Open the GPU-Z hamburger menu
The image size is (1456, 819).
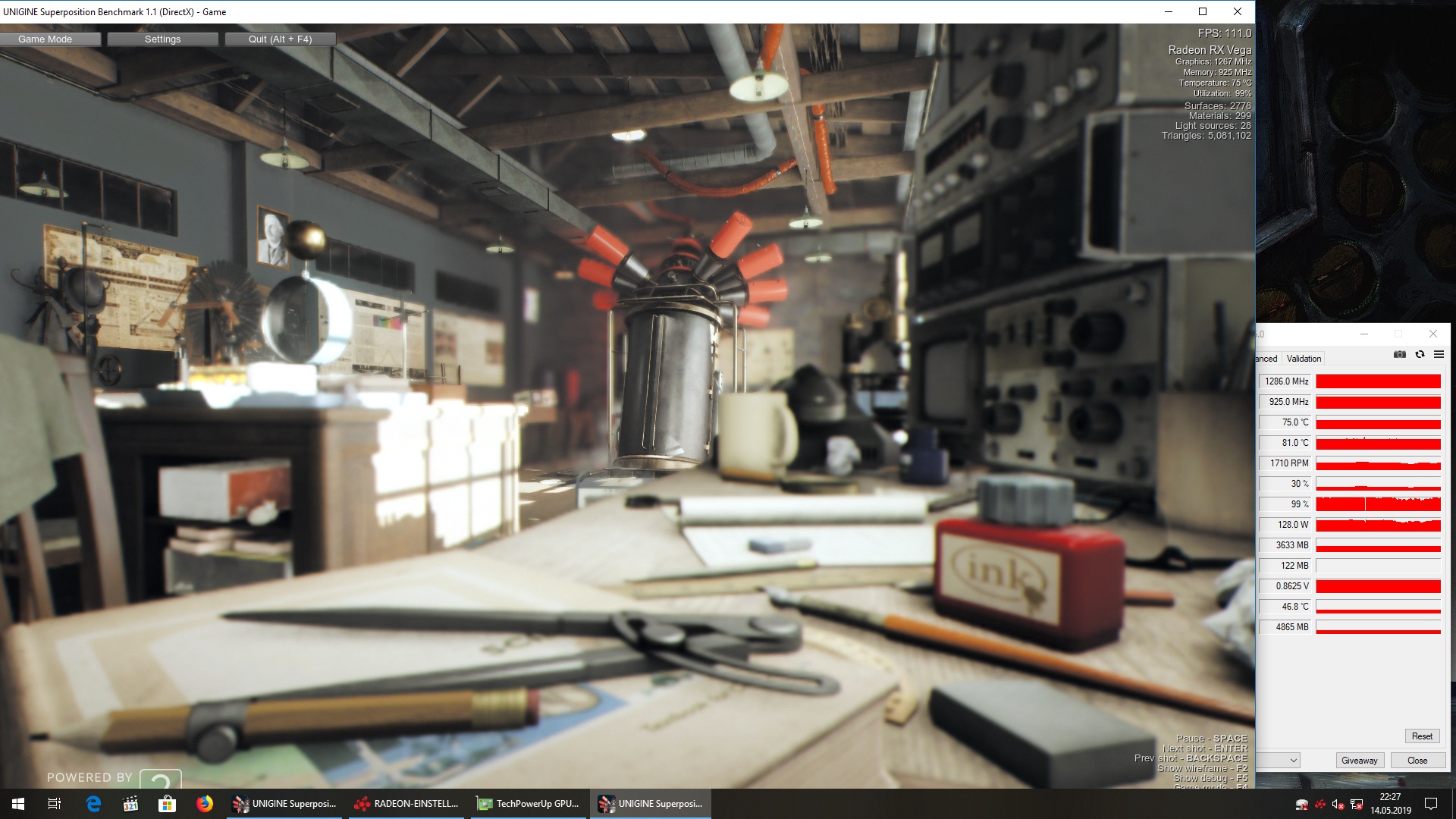coord(1439,354)
